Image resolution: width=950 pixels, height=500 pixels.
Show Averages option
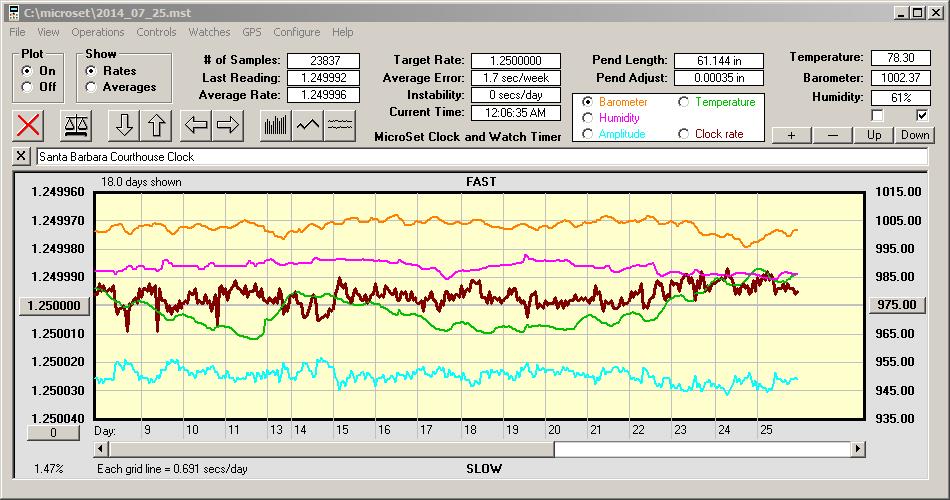click(91, 87)
